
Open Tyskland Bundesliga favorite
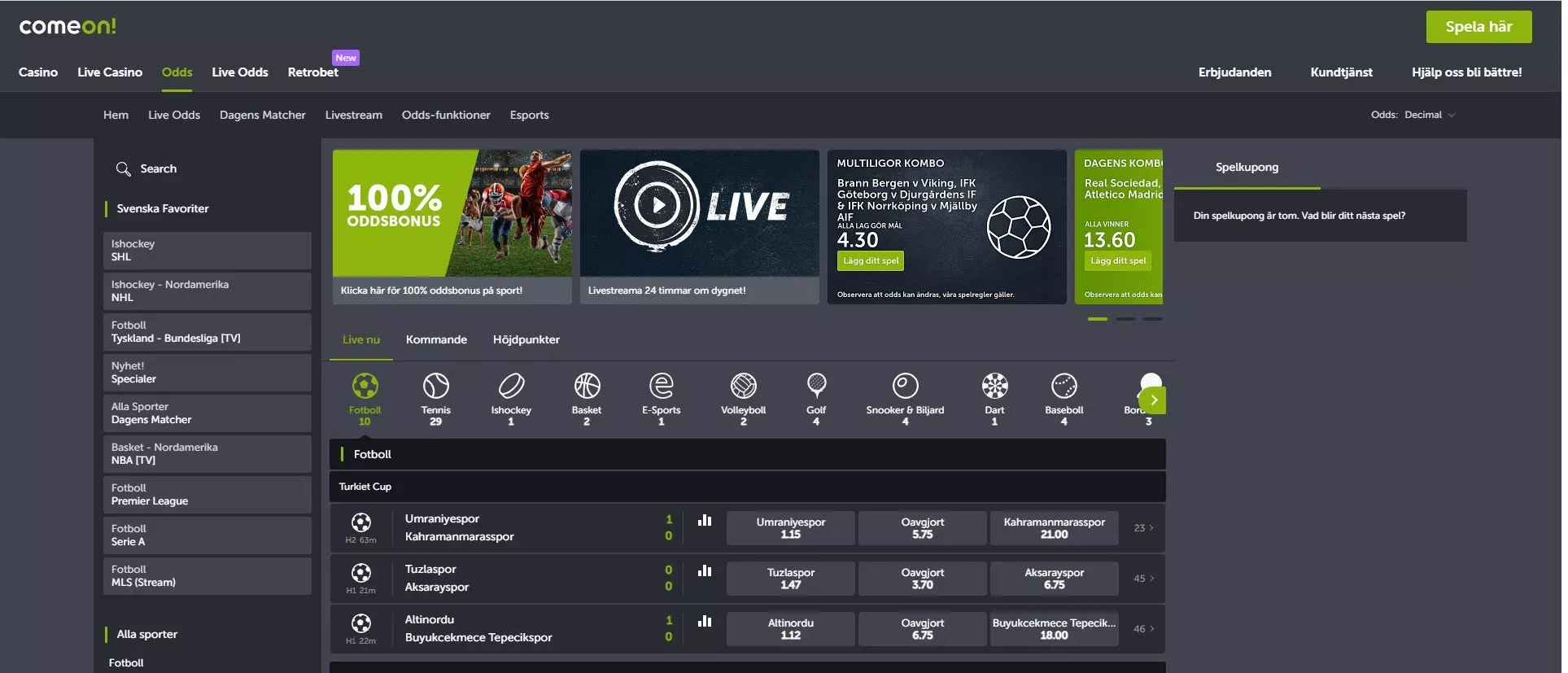click(x=207, y=332)
